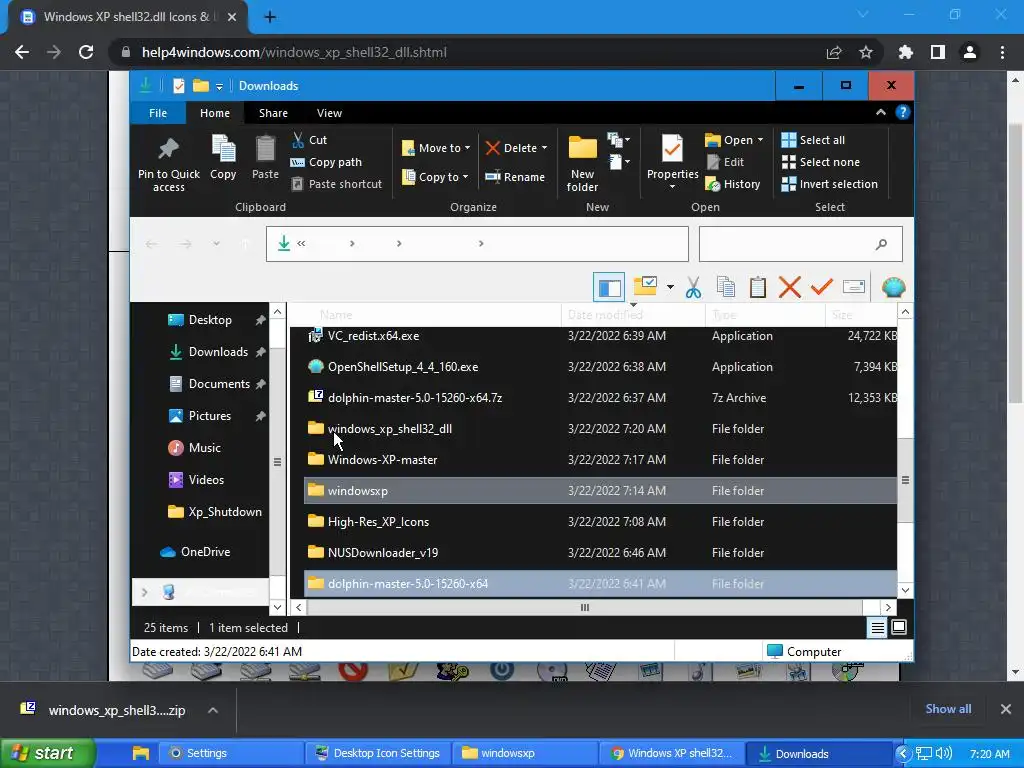This screenshot has height=768, width=1024.
Task: Click inside the Explorer search box
Action: [x=801, y=244]
